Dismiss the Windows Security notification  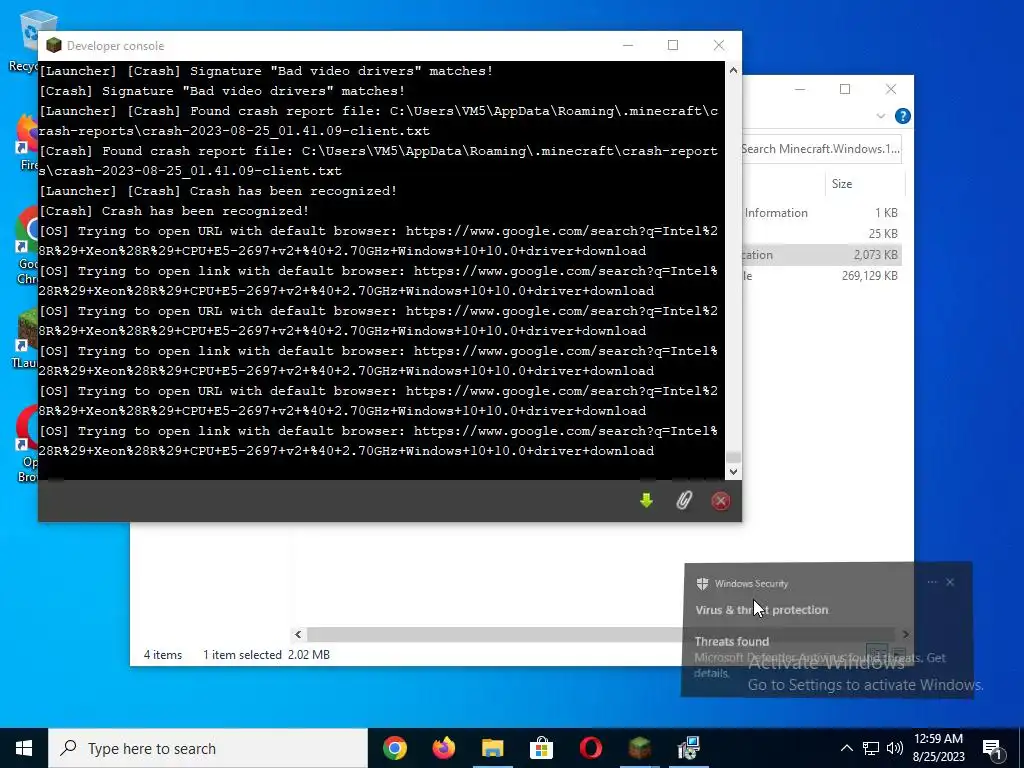point(950,582)
